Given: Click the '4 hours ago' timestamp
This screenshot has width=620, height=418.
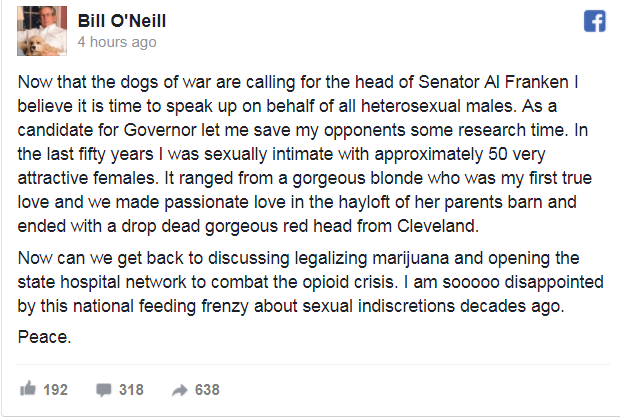Looking at the screenshot, I should pos(116,42).
